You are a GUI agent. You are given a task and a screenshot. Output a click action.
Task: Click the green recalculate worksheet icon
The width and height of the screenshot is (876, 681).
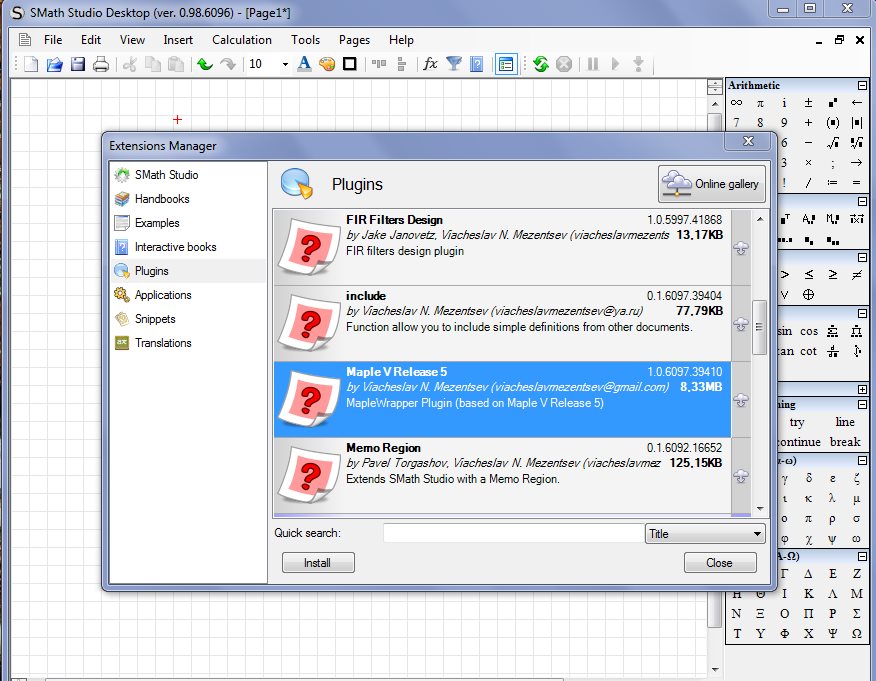pos(540,64)
